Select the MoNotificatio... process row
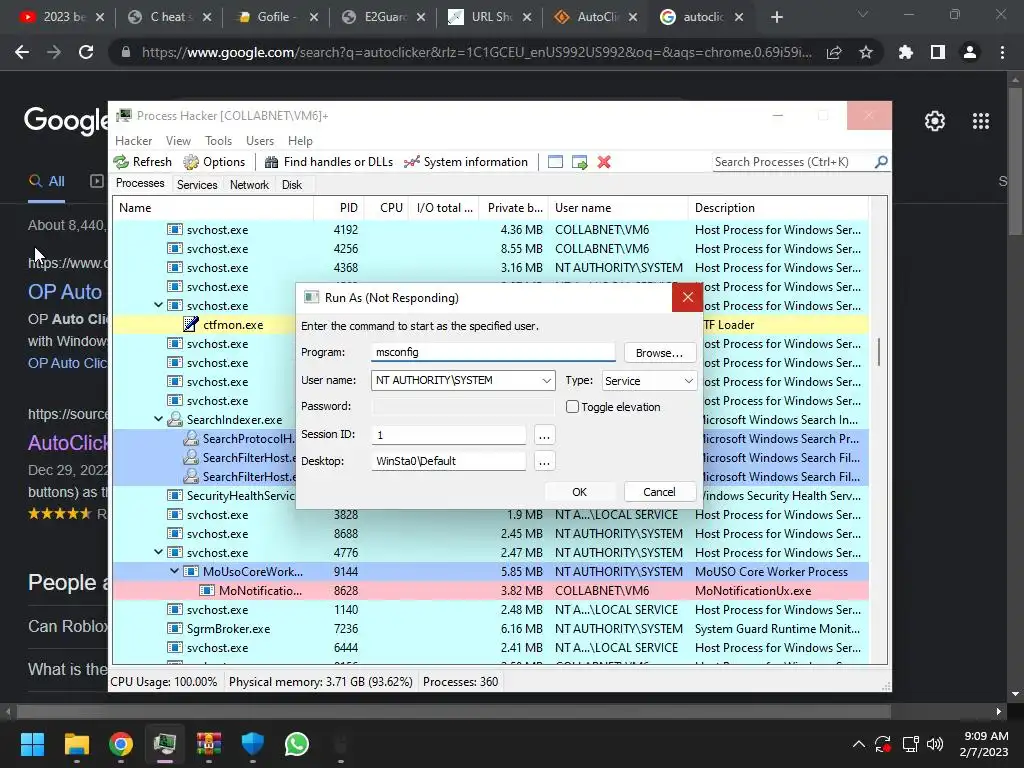This screenshot has width=1024, height=768. tap(490, 590)
